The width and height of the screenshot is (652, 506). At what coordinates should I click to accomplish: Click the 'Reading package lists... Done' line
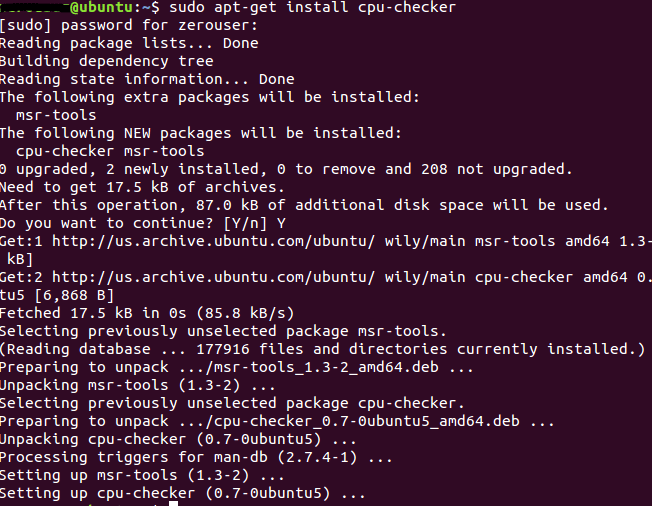128,43
